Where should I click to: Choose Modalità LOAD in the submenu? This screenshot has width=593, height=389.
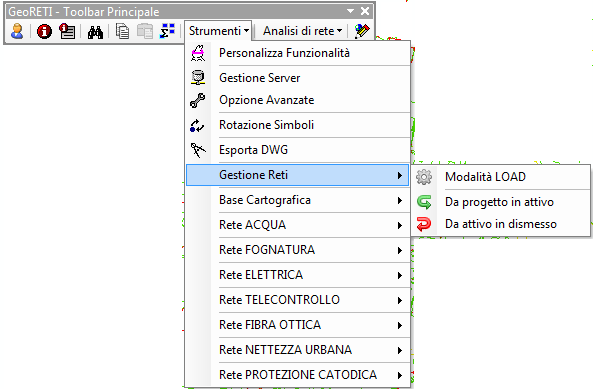click(501, 177)
